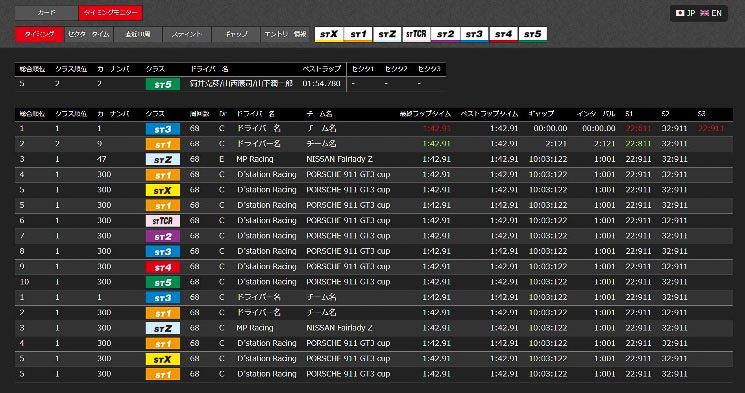Open the エントリー情報 sub-tab
The image size is (745, 393).
(285, 34)
